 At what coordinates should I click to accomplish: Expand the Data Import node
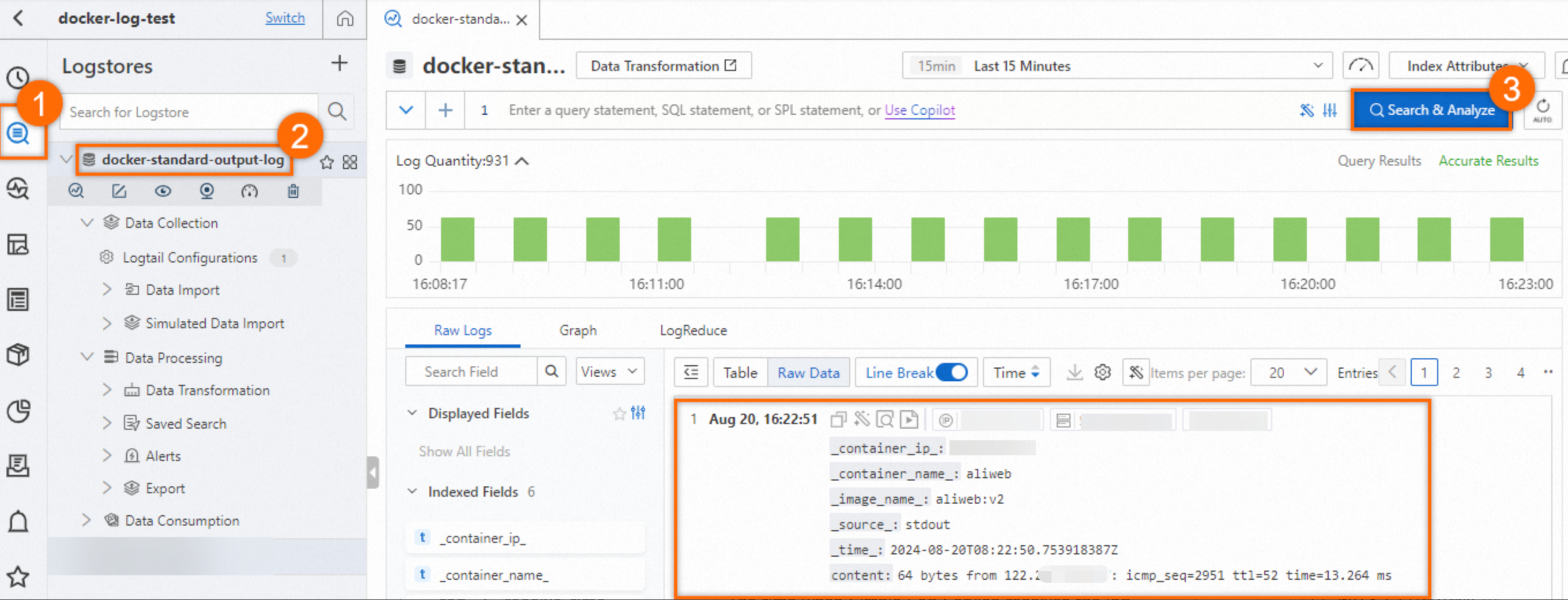click(x=107, y=290)
